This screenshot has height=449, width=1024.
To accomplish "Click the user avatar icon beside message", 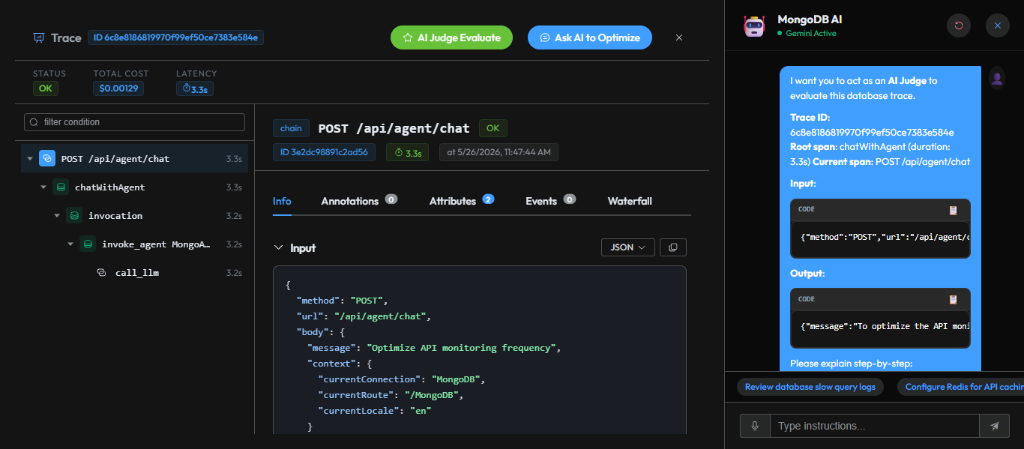I will [x=997, y=79].
